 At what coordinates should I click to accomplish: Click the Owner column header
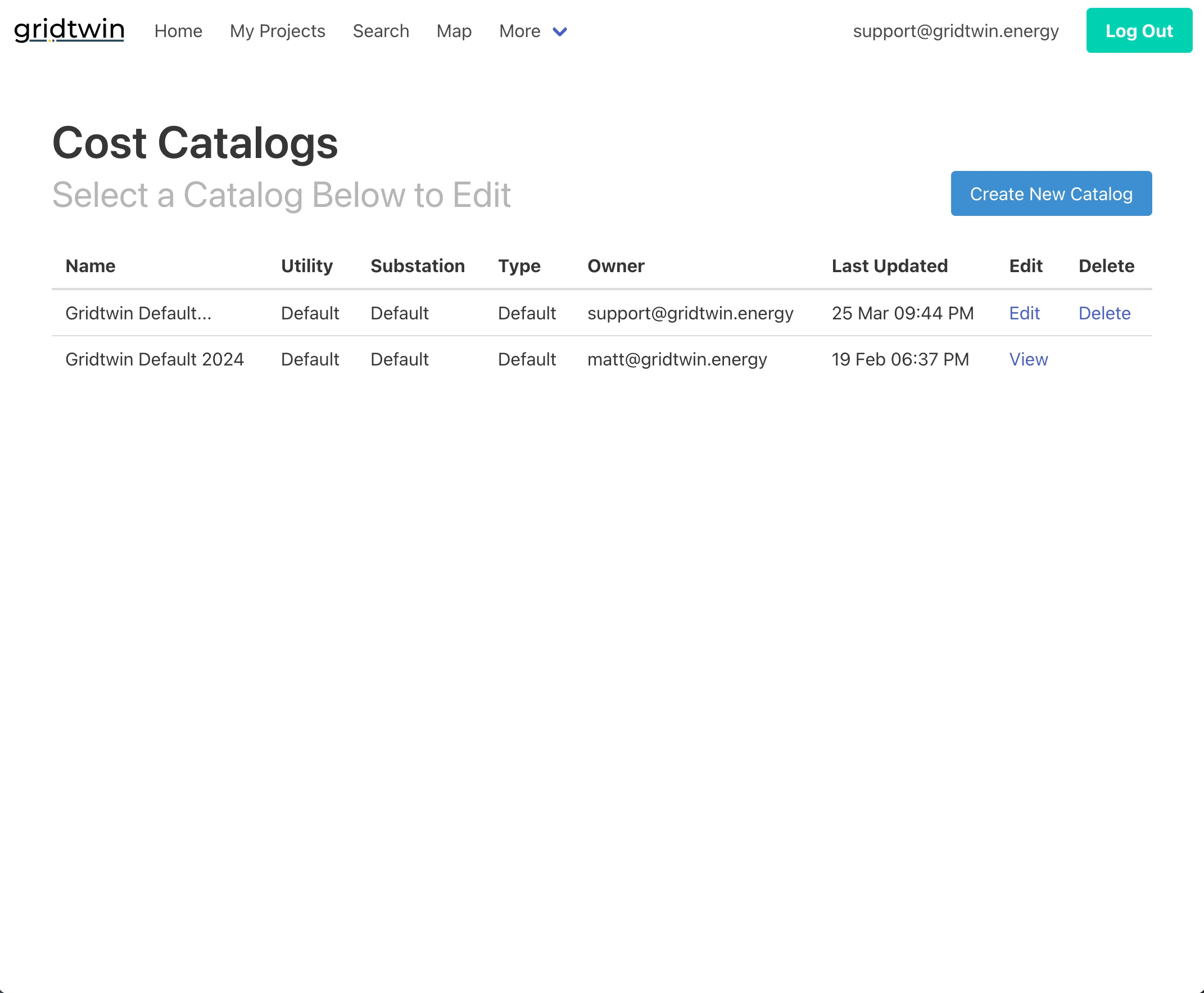[x=615, y=265]
